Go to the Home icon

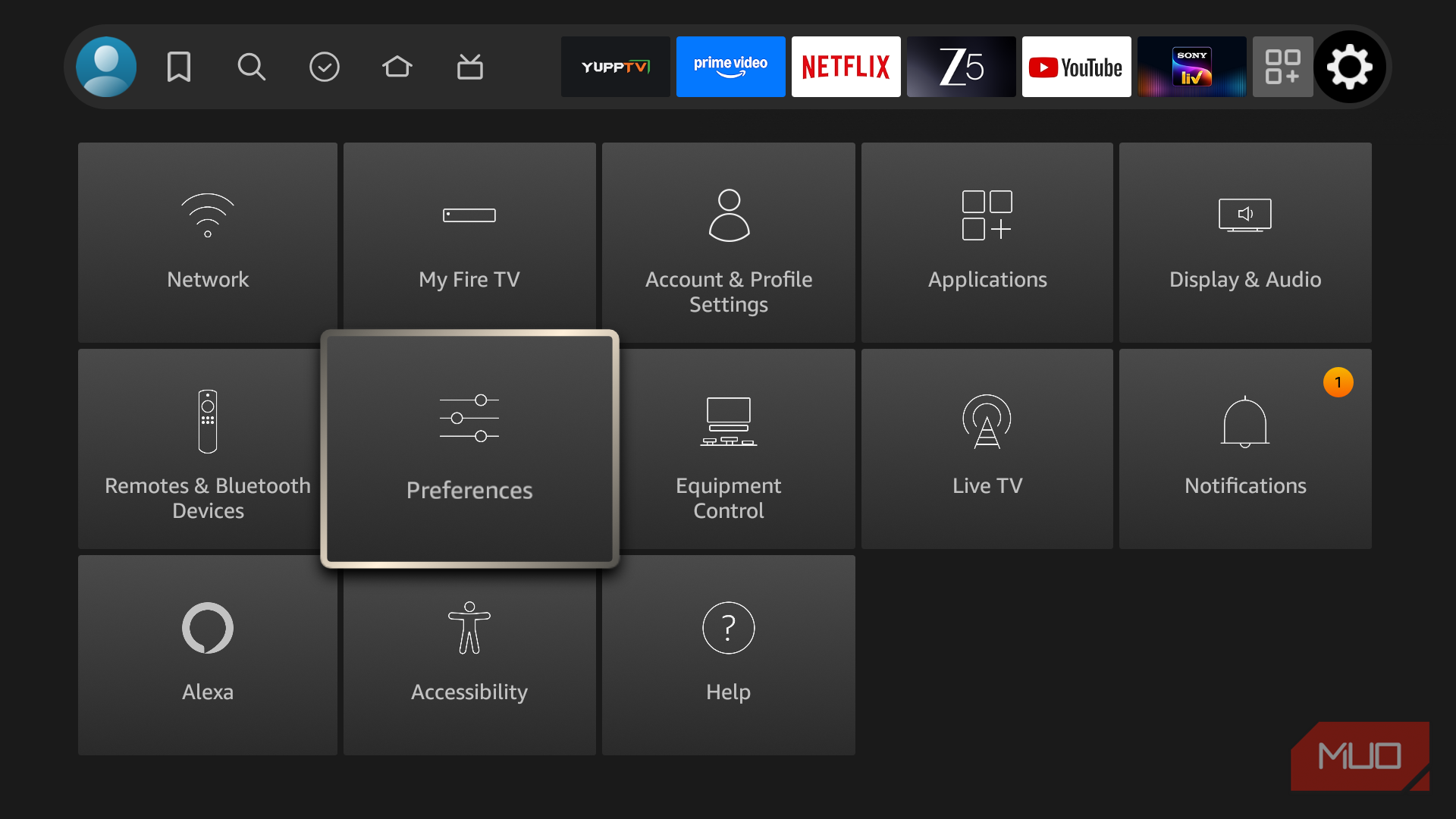click(397, 67)
